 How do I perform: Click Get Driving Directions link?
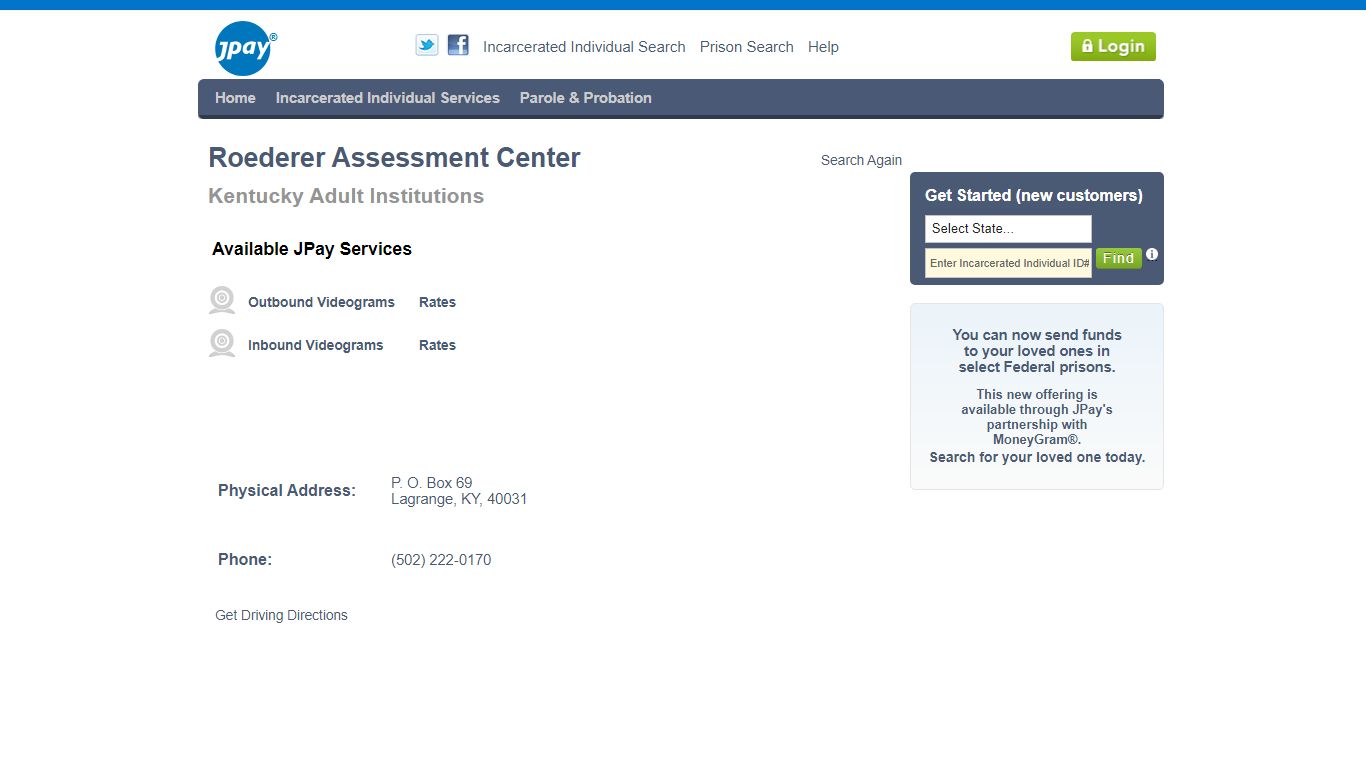pos(281,615)
